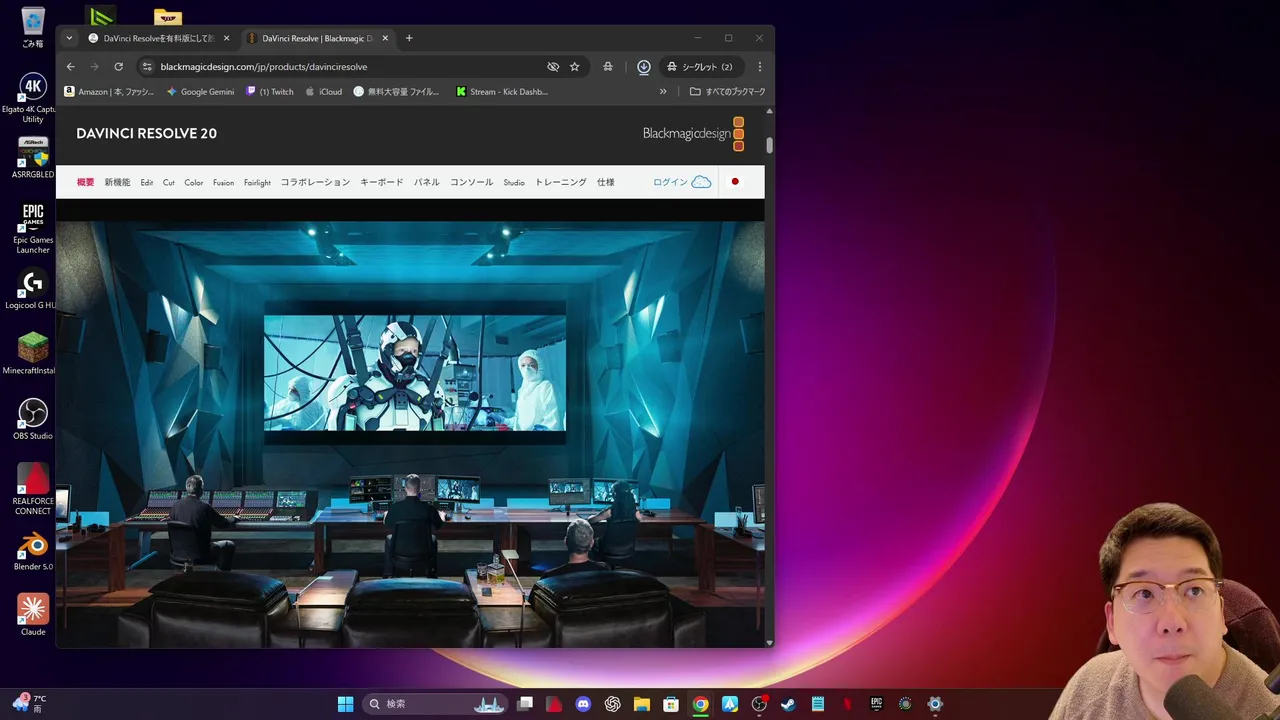Open the Settings gear on the taskbar
This screenshot has height=720, width=1280.
pos(935,704)
